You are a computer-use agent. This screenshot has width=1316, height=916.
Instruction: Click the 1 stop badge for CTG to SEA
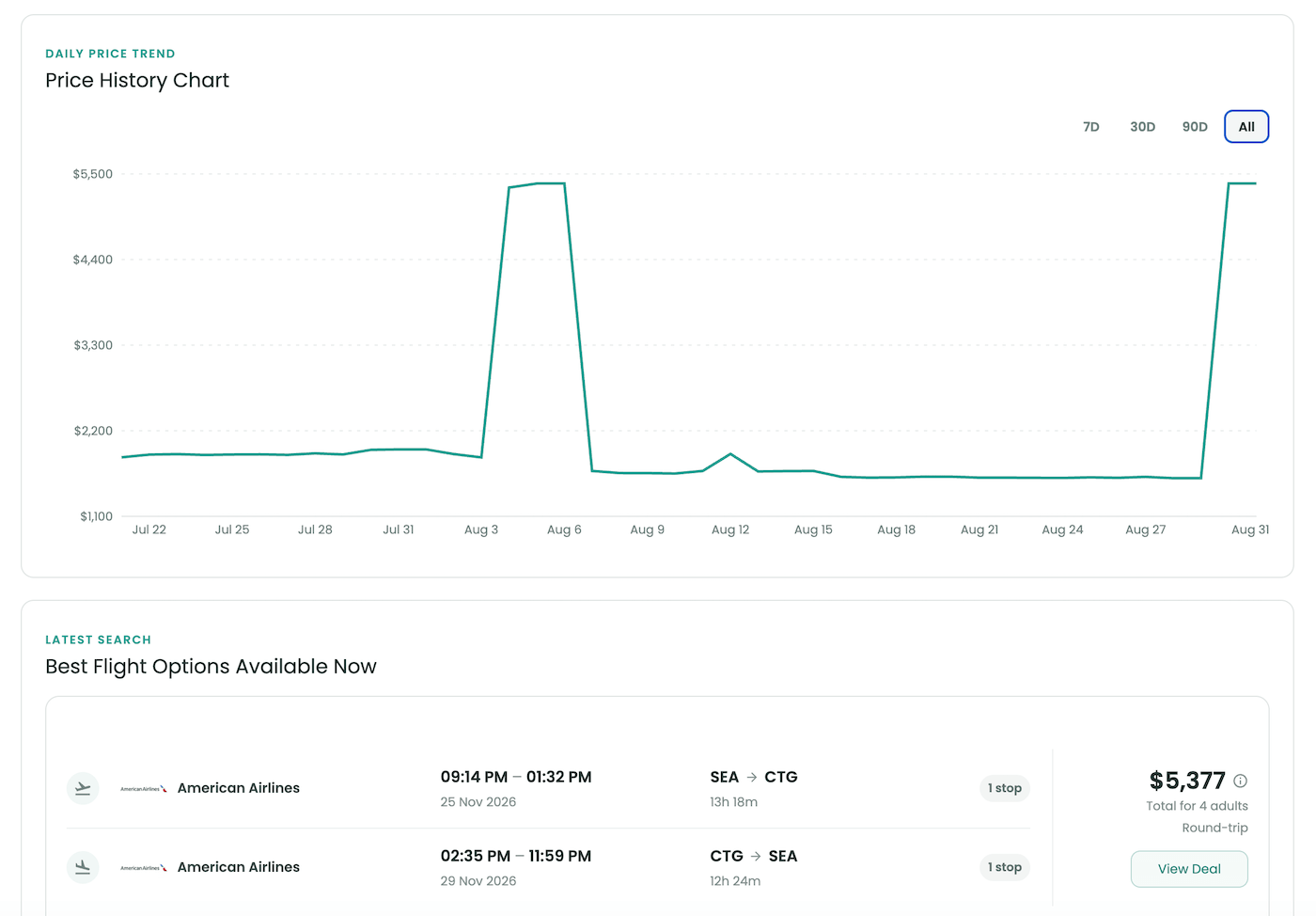[x=1004, y=867]
